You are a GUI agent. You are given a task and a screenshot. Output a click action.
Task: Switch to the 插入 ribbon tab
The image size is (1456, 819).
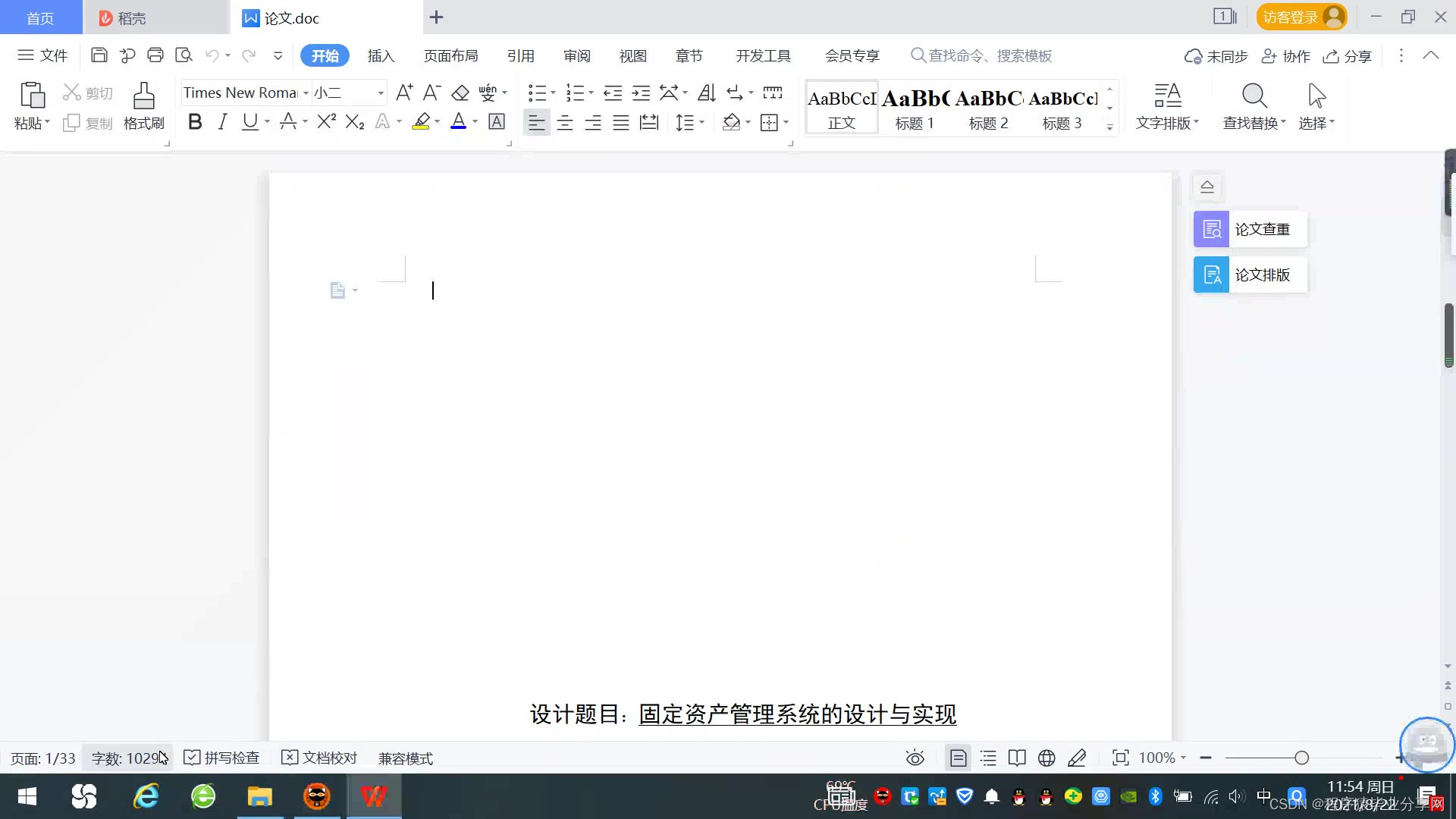[381, 55]
